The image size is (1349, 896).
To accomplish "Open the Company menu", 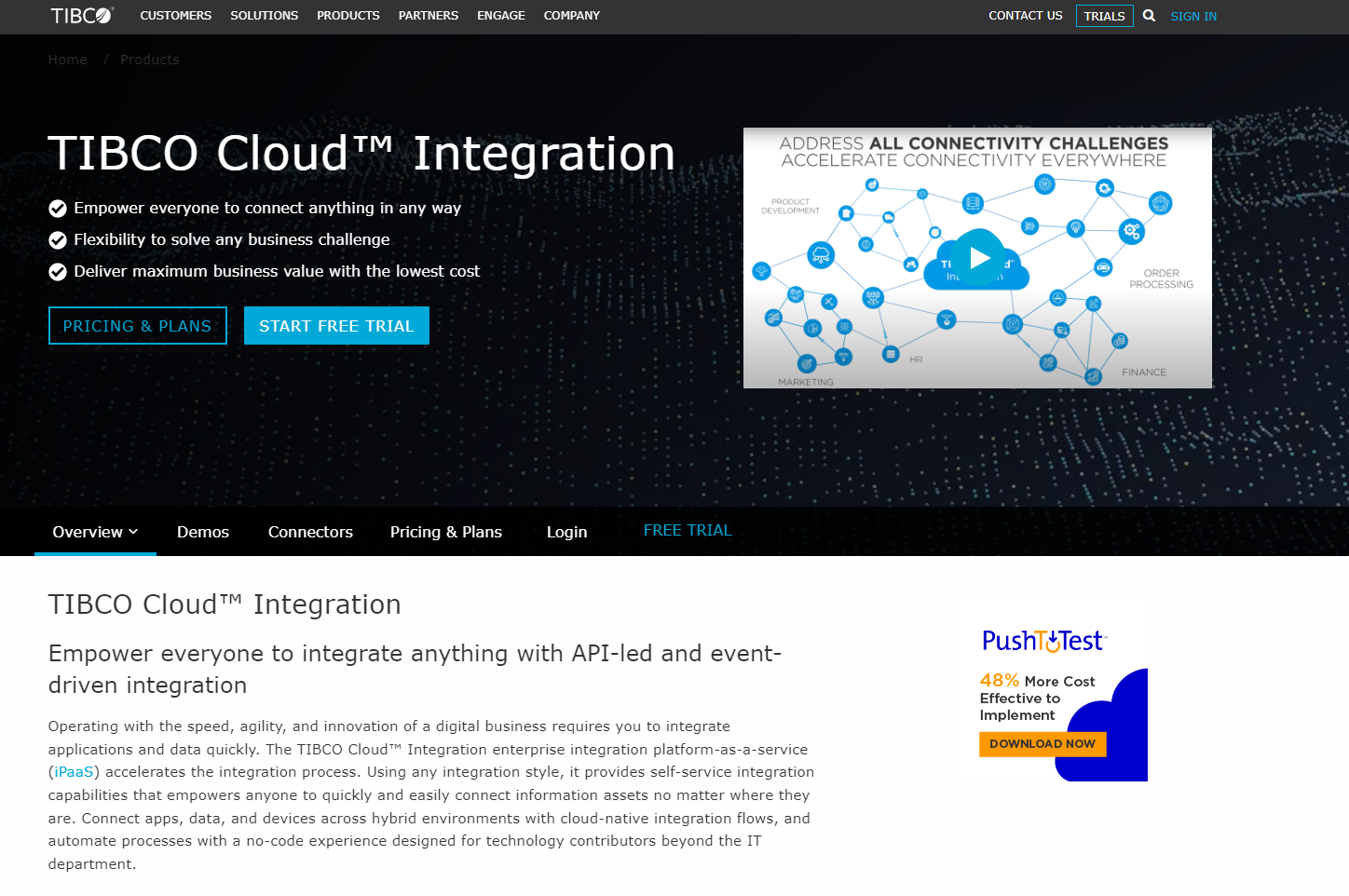I will point(572,16).
